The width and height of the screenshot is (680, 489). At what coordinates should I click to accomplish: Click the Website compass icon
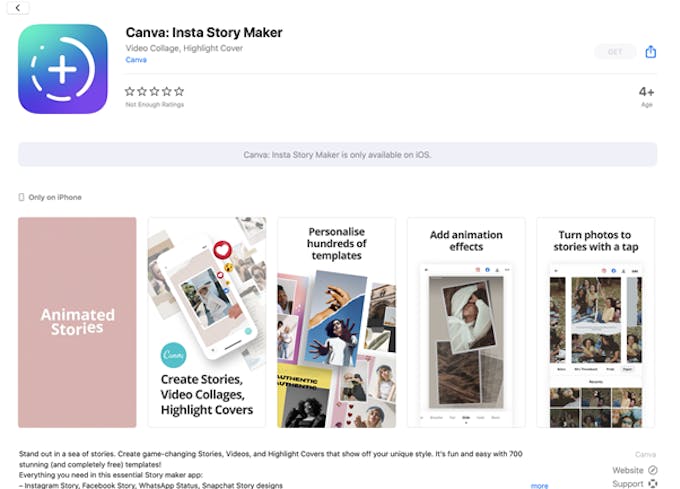click(x=653, y=470)
